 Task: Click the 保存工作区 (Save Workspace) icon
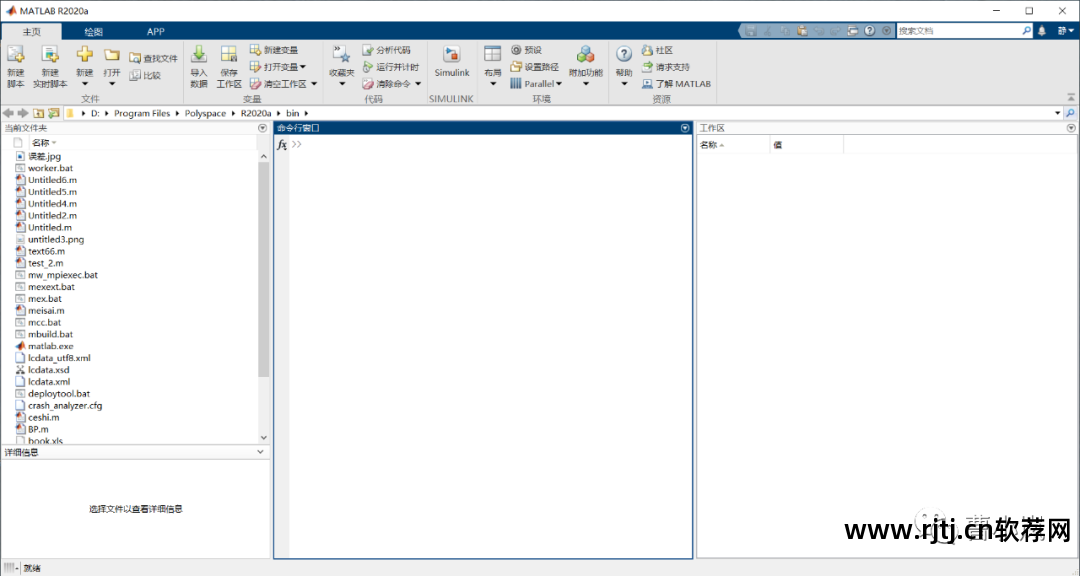(x=229, y=55)
